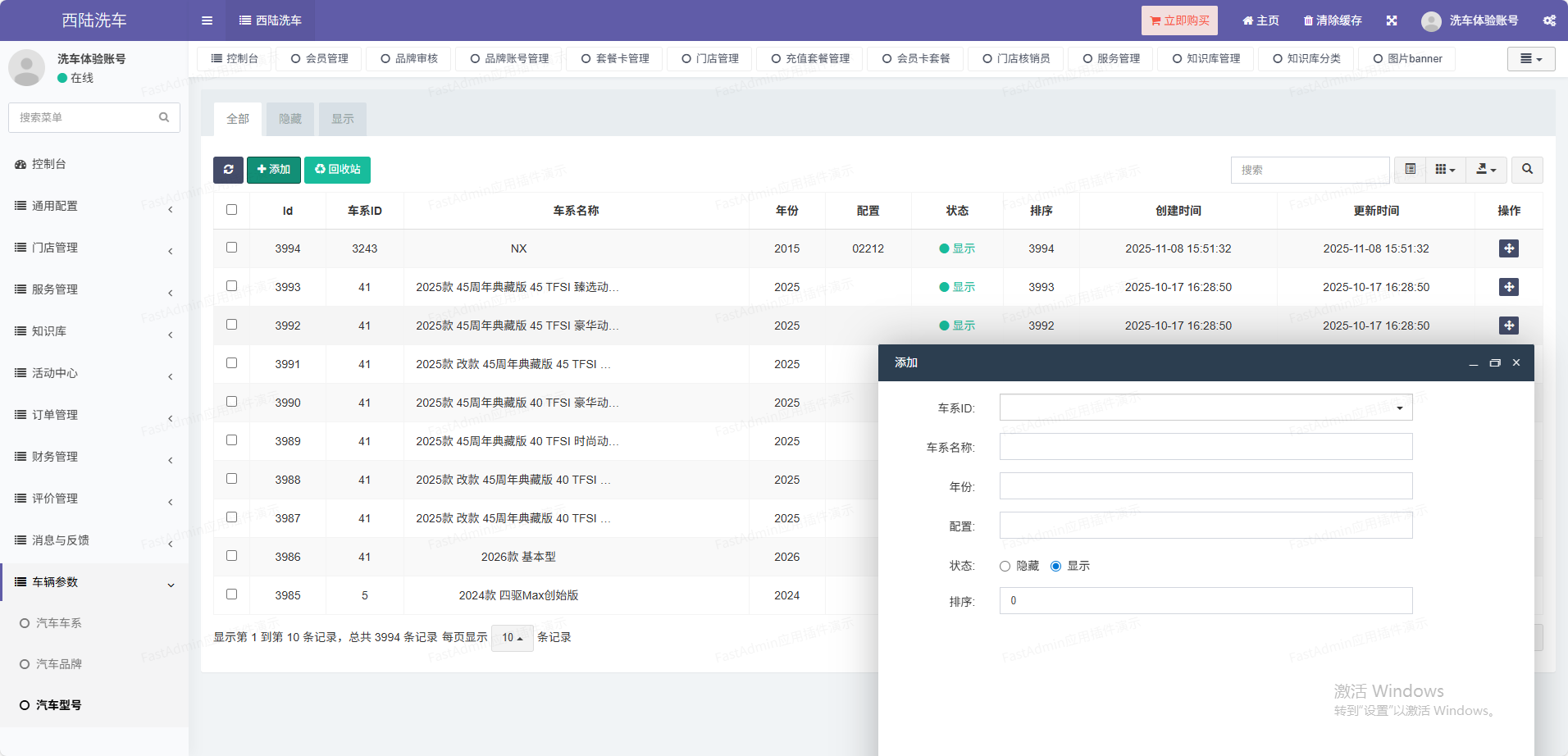Image resolution: width=1568 pixels, height=756 pixels.
Task: Open the column selector grid dropdown
Action: click(x=1445, y=170)
